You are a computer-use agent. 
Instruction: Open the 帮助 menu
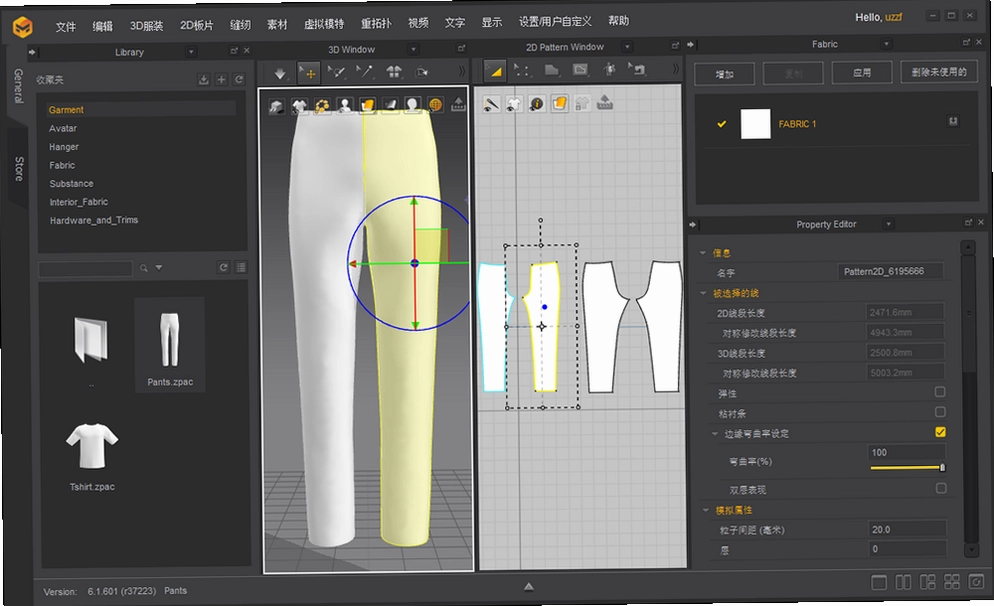tap(619, 21)
